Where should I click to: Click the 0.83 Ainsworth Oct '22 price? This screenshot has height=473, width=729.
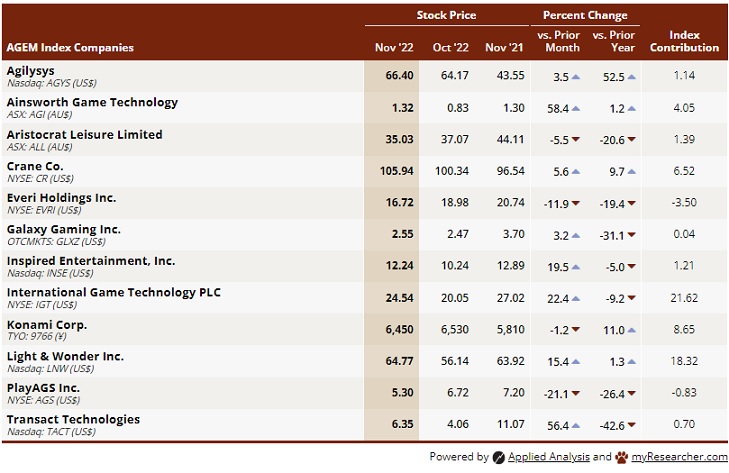458,108
